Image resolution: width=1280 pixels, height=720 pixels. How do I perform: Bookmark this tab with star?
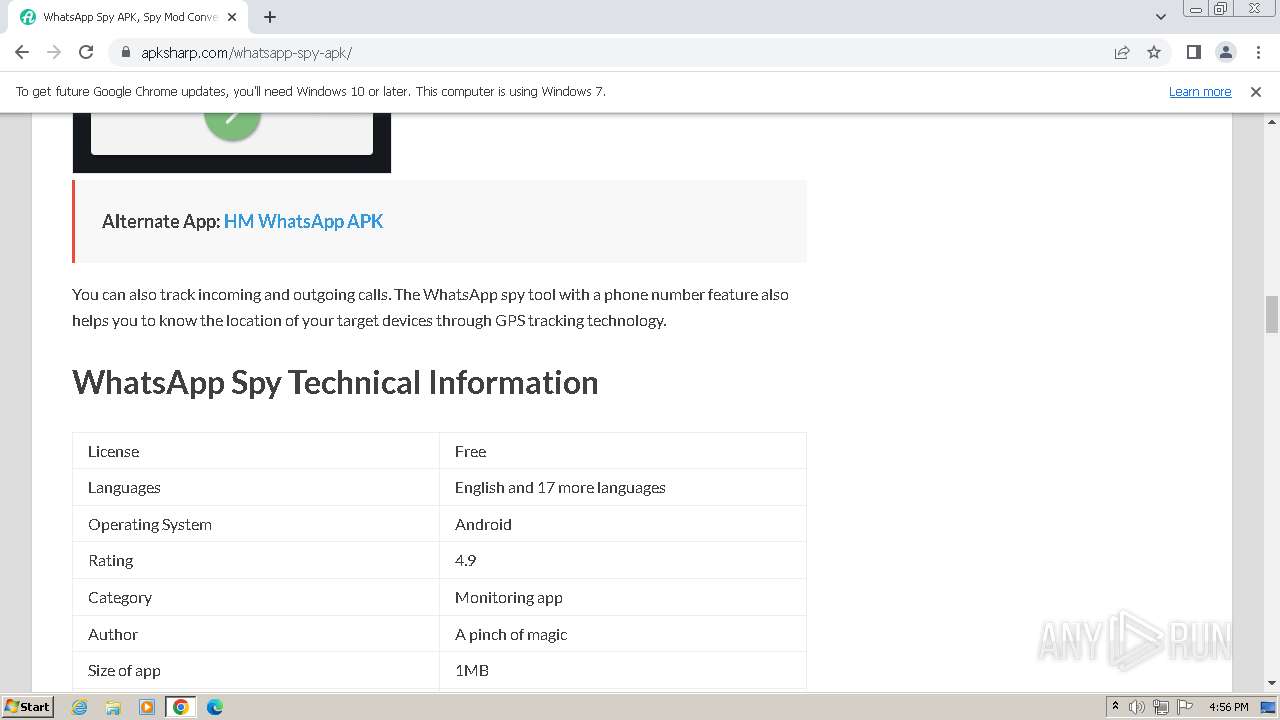(1154, 52)
